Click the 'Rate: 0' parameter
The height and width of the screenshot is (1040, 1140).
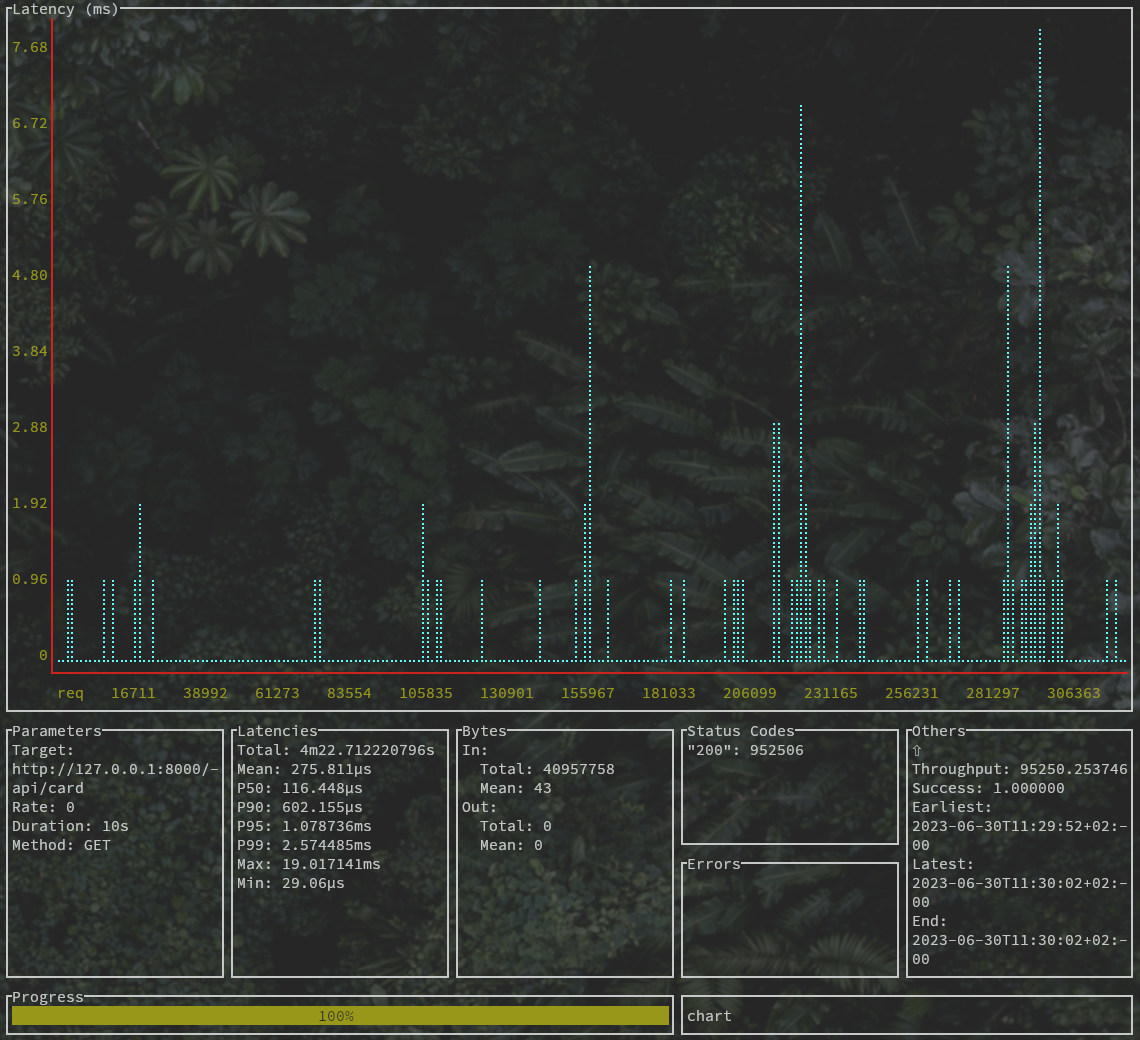44,807
